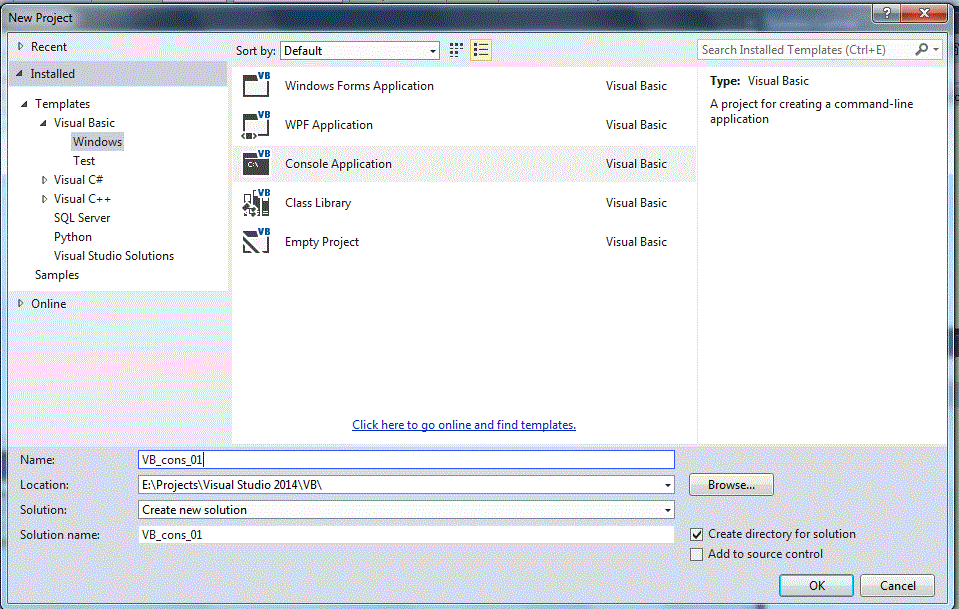959x609 pixels.
Task: Click the Empty Project template icon
Action: pos(256,242)
